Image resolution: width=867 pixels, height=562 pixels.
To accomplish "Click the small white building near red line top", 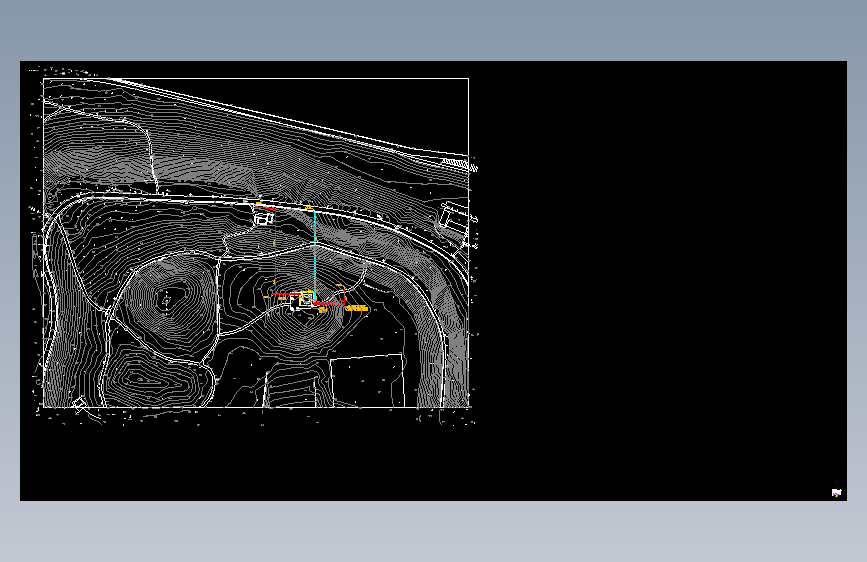I will [263, 220].
